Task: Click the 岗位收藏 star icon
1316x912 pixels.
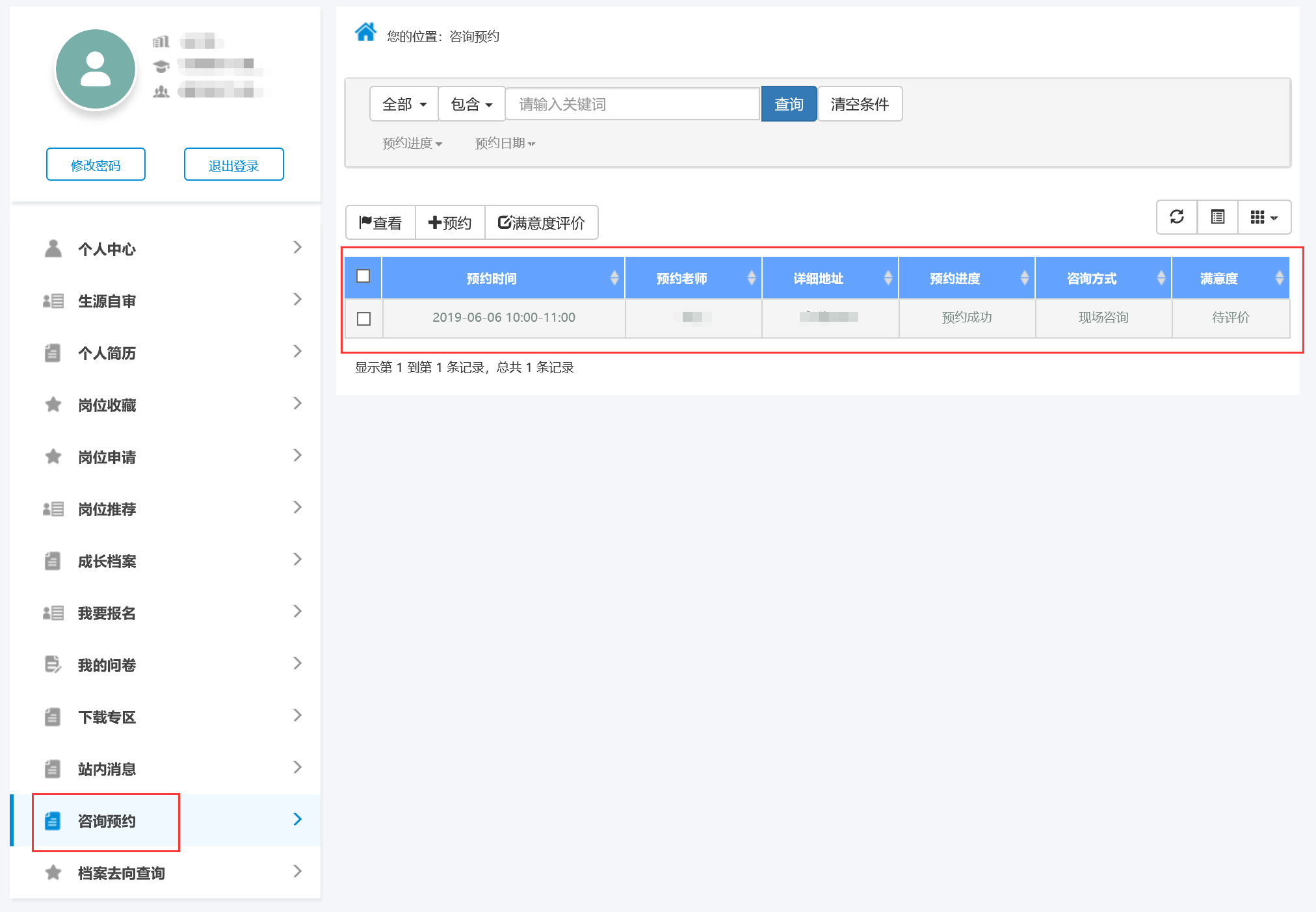Action: click(x=53, y=404)
